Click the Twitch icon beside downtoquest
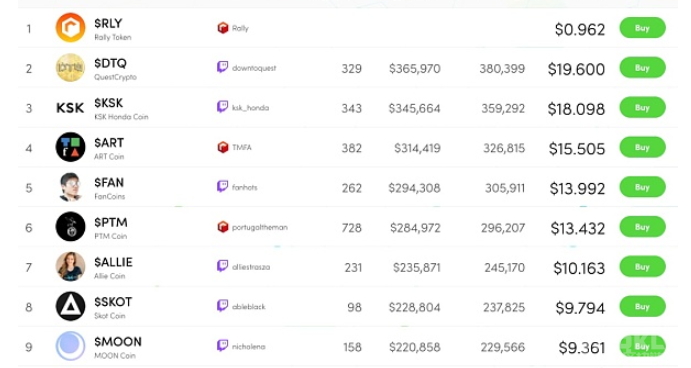Image resolution: width=691 pixels, height=368 pixels. (x=223, y=67)
